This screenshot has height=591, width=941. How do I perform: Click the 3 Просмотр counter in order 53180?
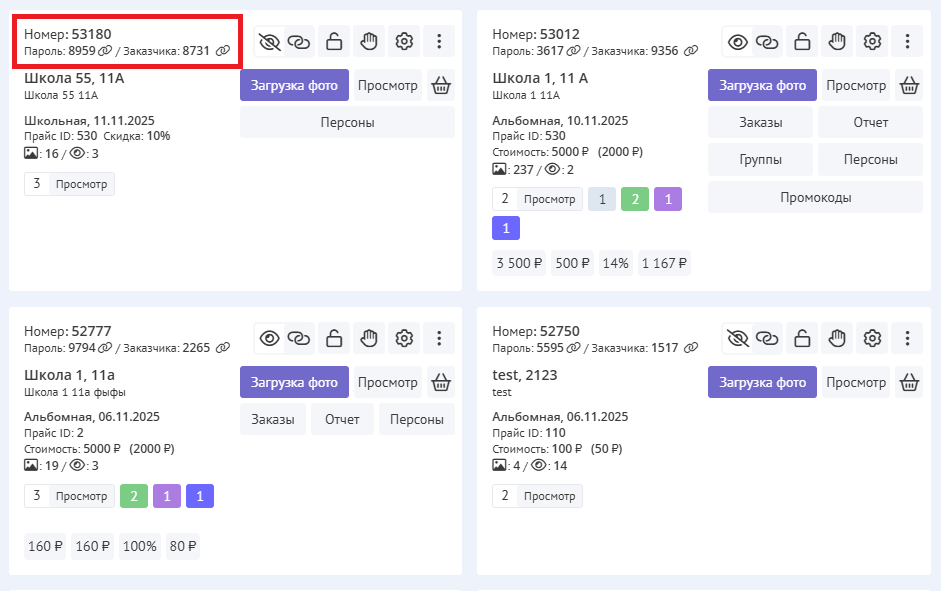69,184
